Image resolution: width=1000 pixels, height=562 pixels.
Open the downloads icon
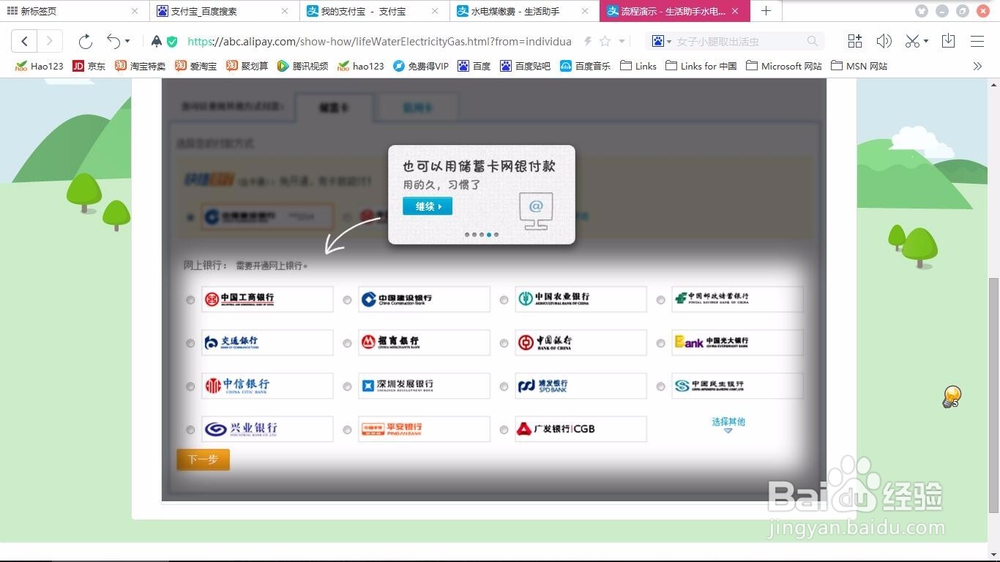tap(948, 41)
